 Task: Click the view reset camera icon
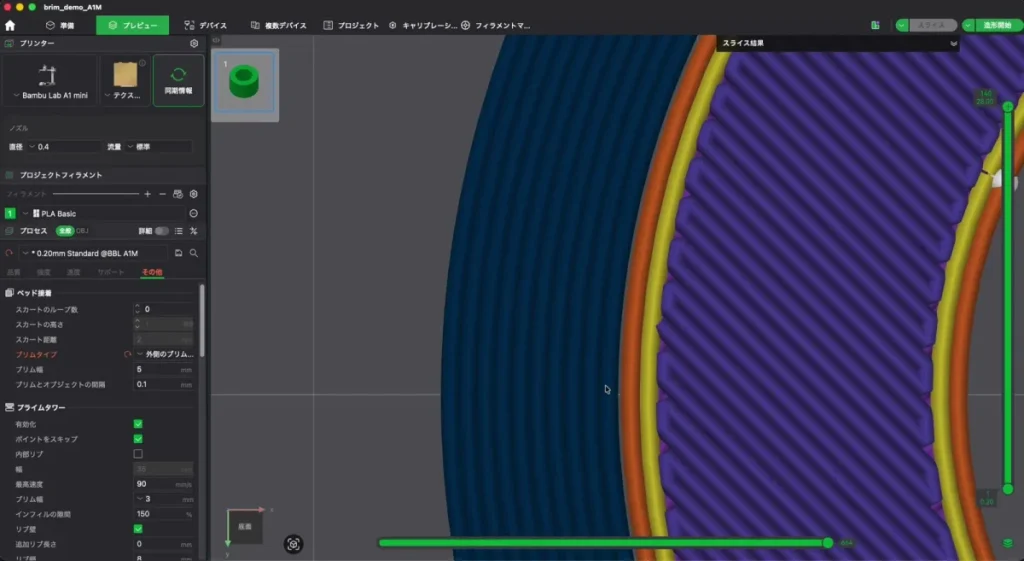tap(293, 544)
